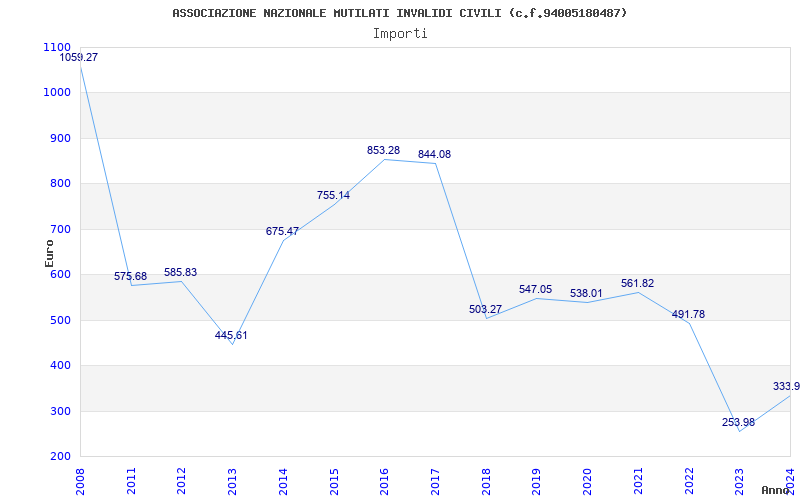The image size is (800, 500).
Task: Select the 491.78 data label
Action: [688, 315]
